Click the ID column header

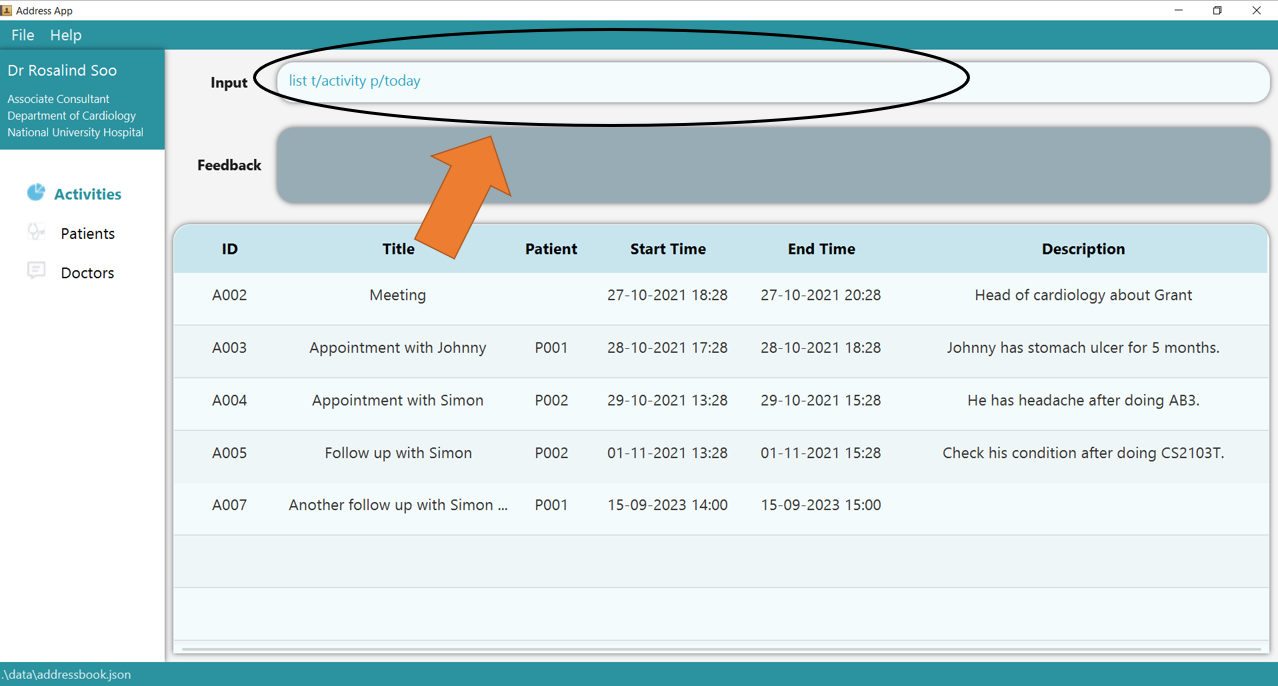click(x=229, y=249)
